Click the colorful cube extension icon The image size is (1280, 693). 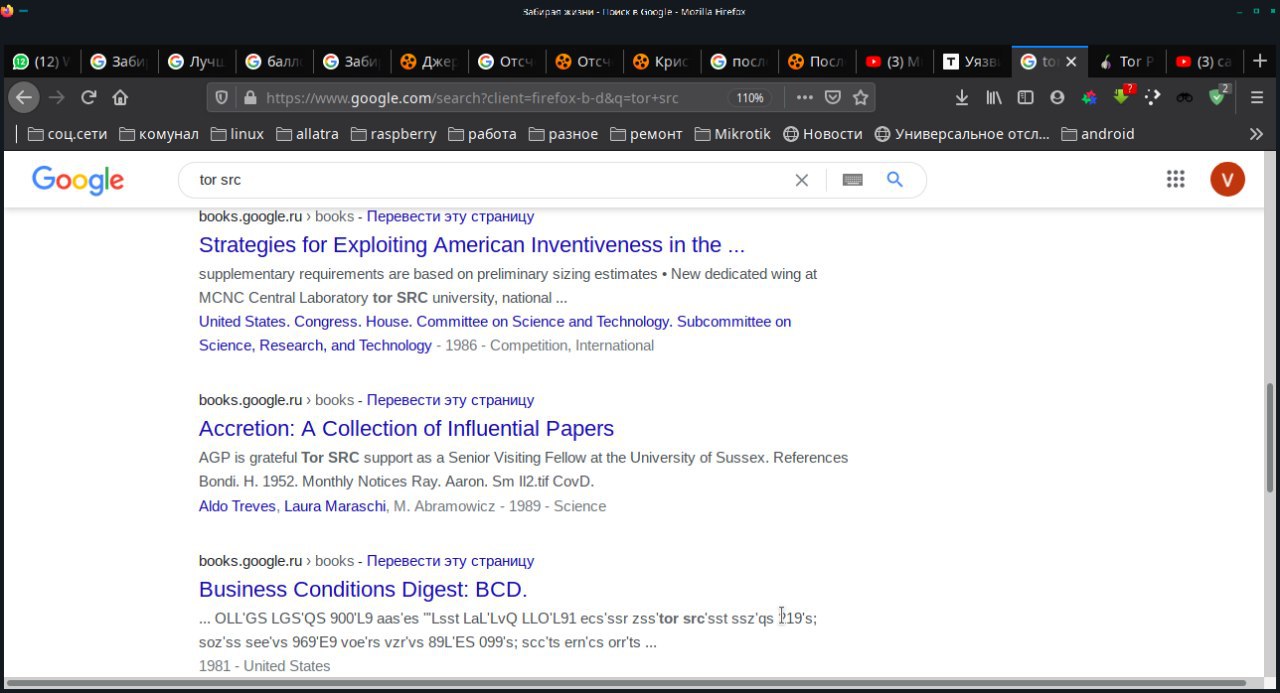click(1089, 97)
